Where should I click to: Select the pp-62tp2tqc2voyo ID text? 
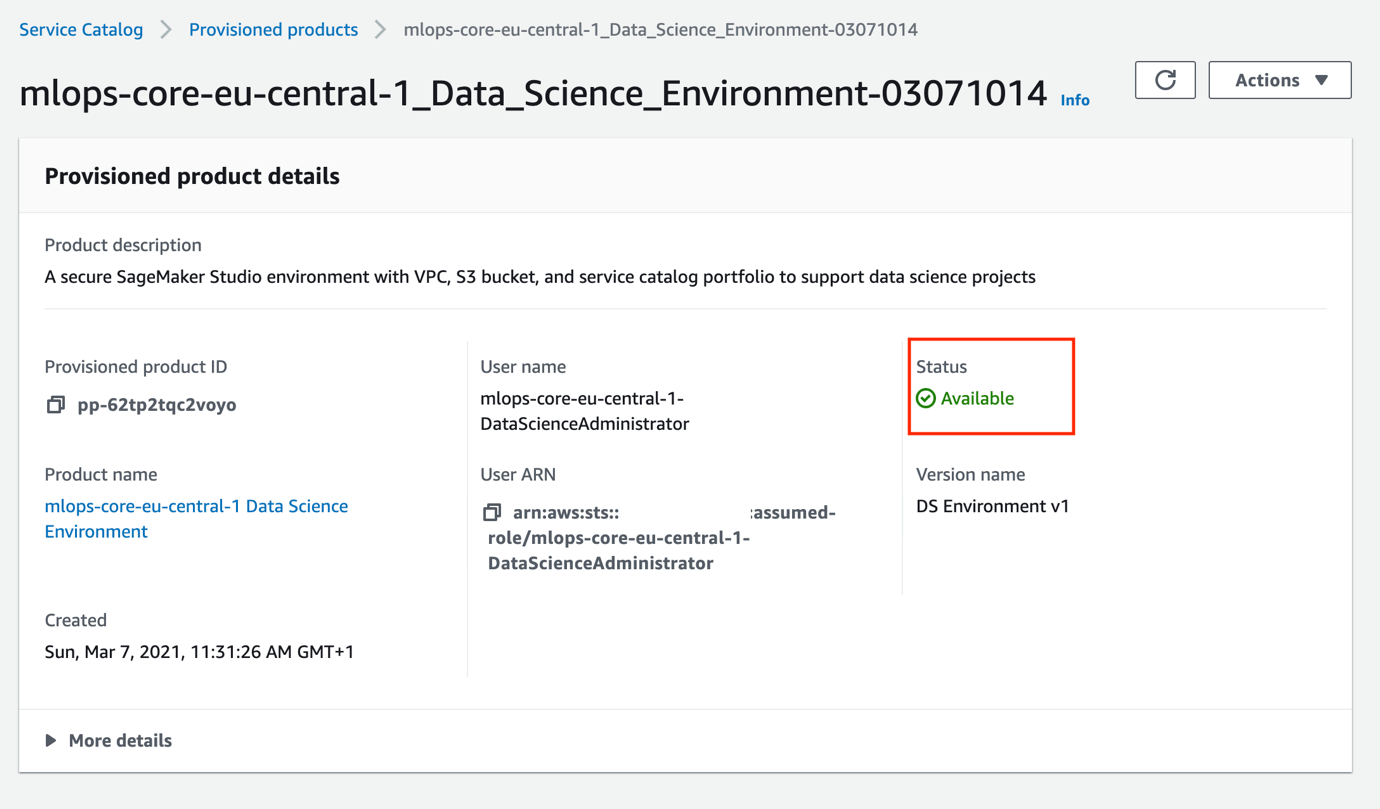coord(157,405)
